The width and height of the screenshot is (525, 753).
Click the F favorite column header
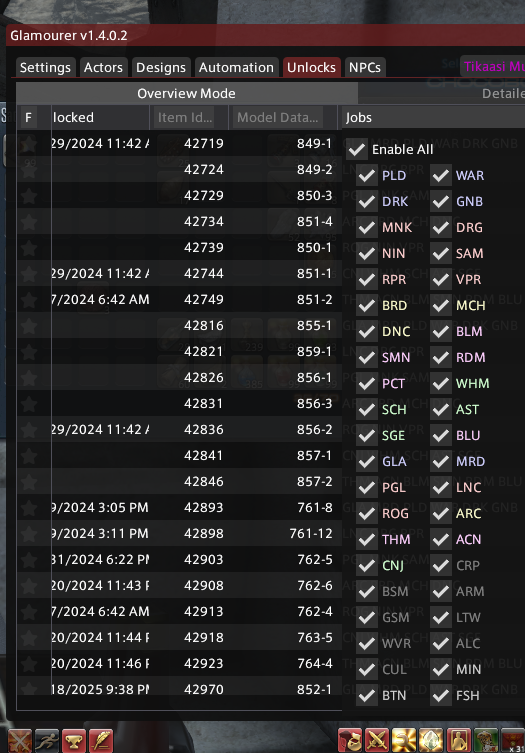click(29, 117)
